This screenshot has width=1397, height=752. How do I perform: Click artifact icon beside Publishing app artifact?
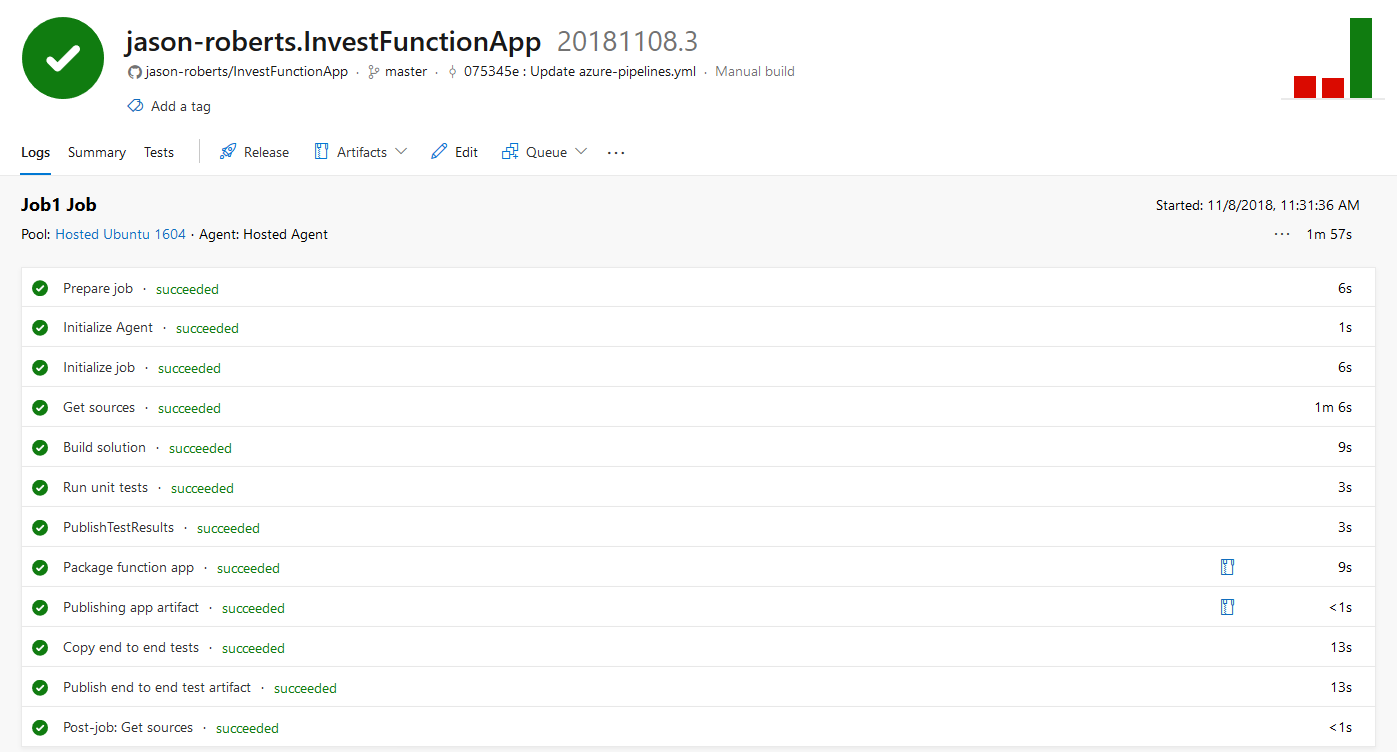click(1227, 606)
